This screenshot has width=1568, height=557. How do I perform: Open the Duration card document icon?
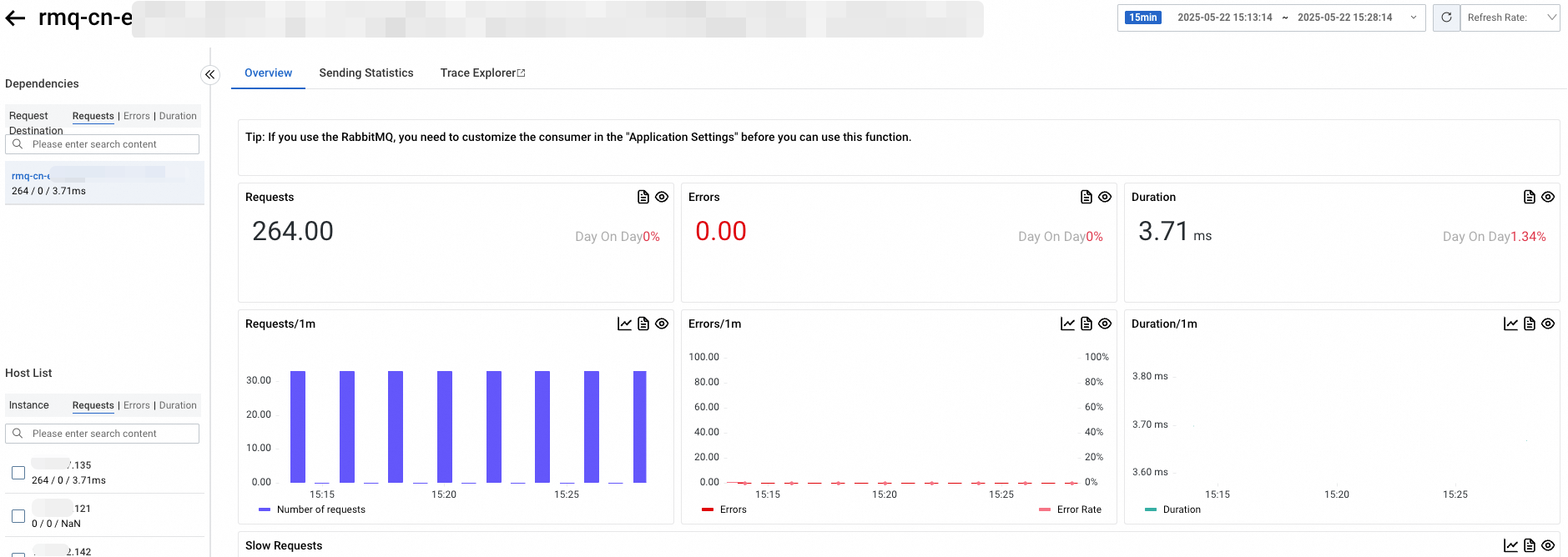(x=1530, y=197)
